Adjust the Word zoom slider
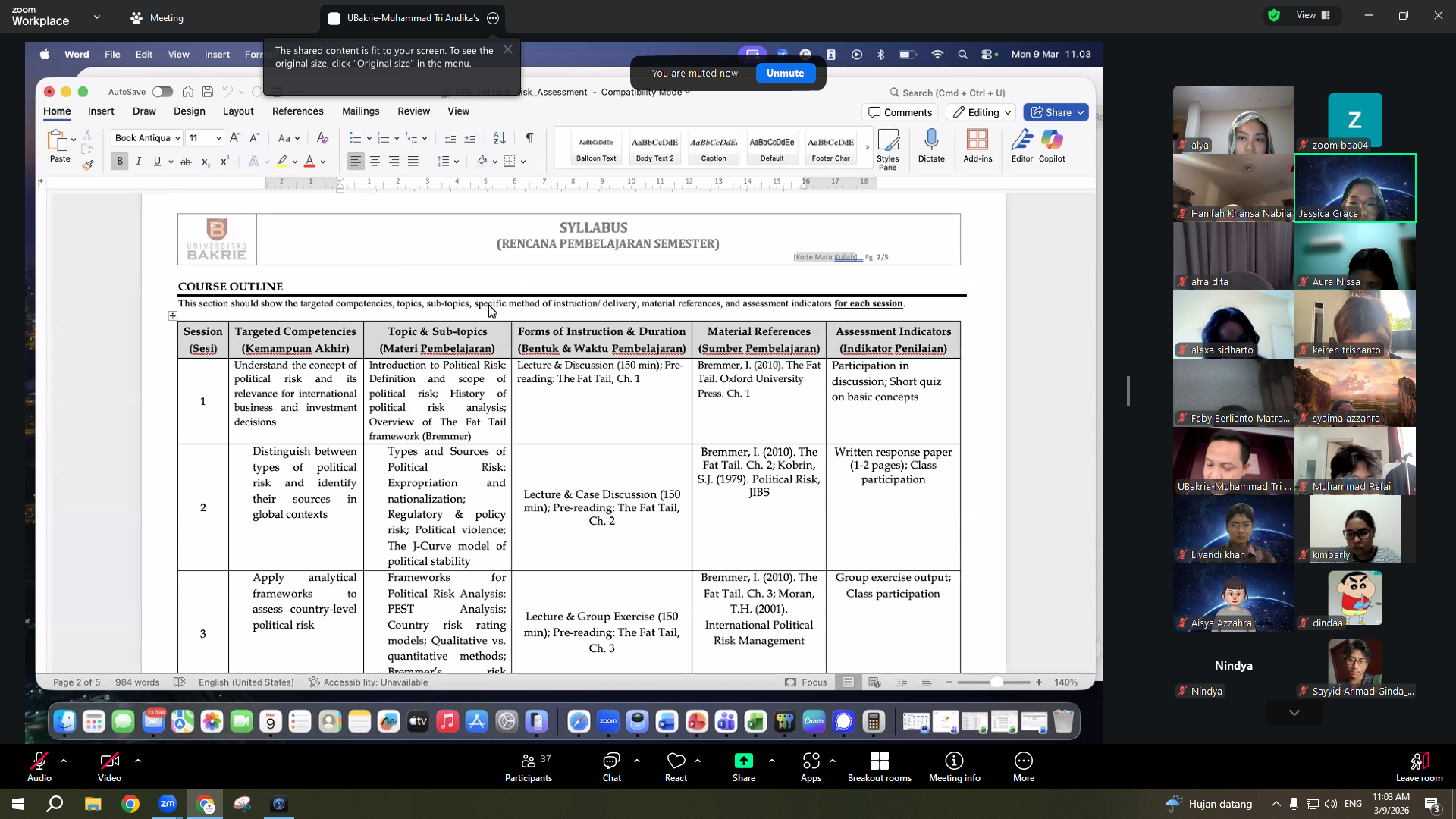This screenshot has width=1456, height=819. click(x=996, y=682)
